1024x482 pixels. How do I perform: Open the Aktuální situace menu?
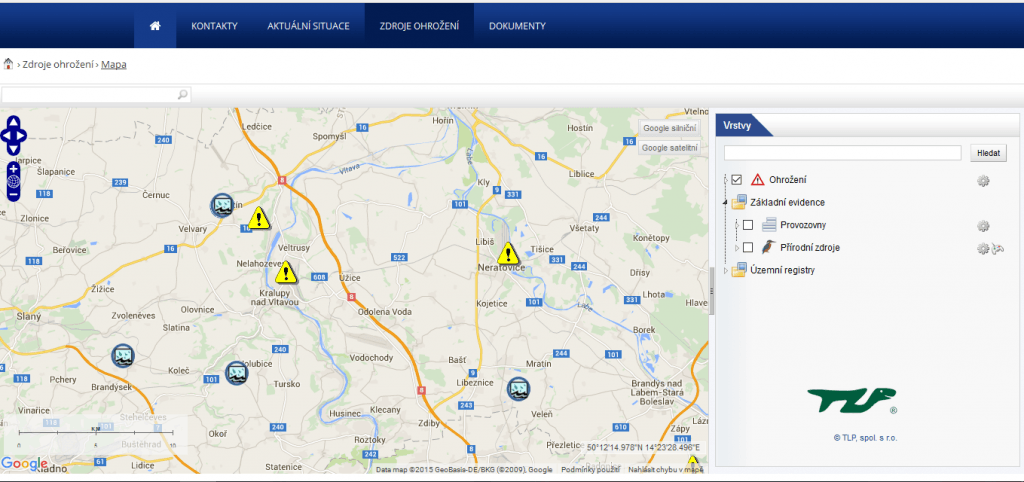[x=308, y=26]
